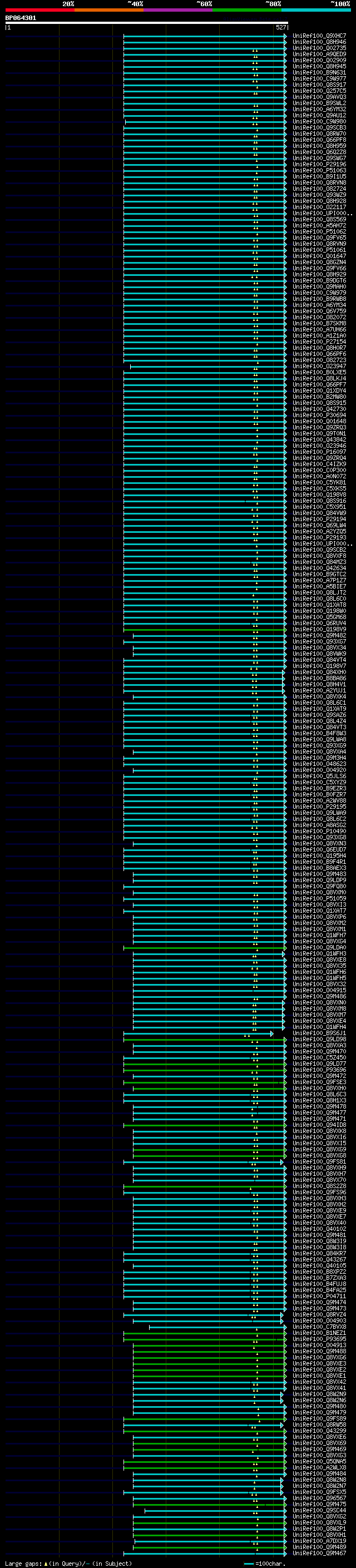Screen dimensions: 356x1568
Task: Select hit label UniRef100_P93695
Action: point(319,1339)
